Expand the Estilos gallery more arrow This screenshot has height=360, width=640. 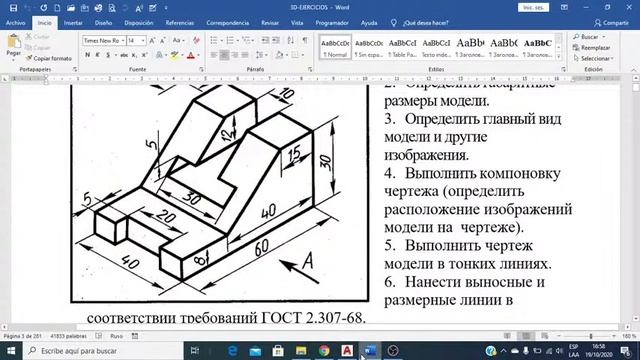coord(559,57)
